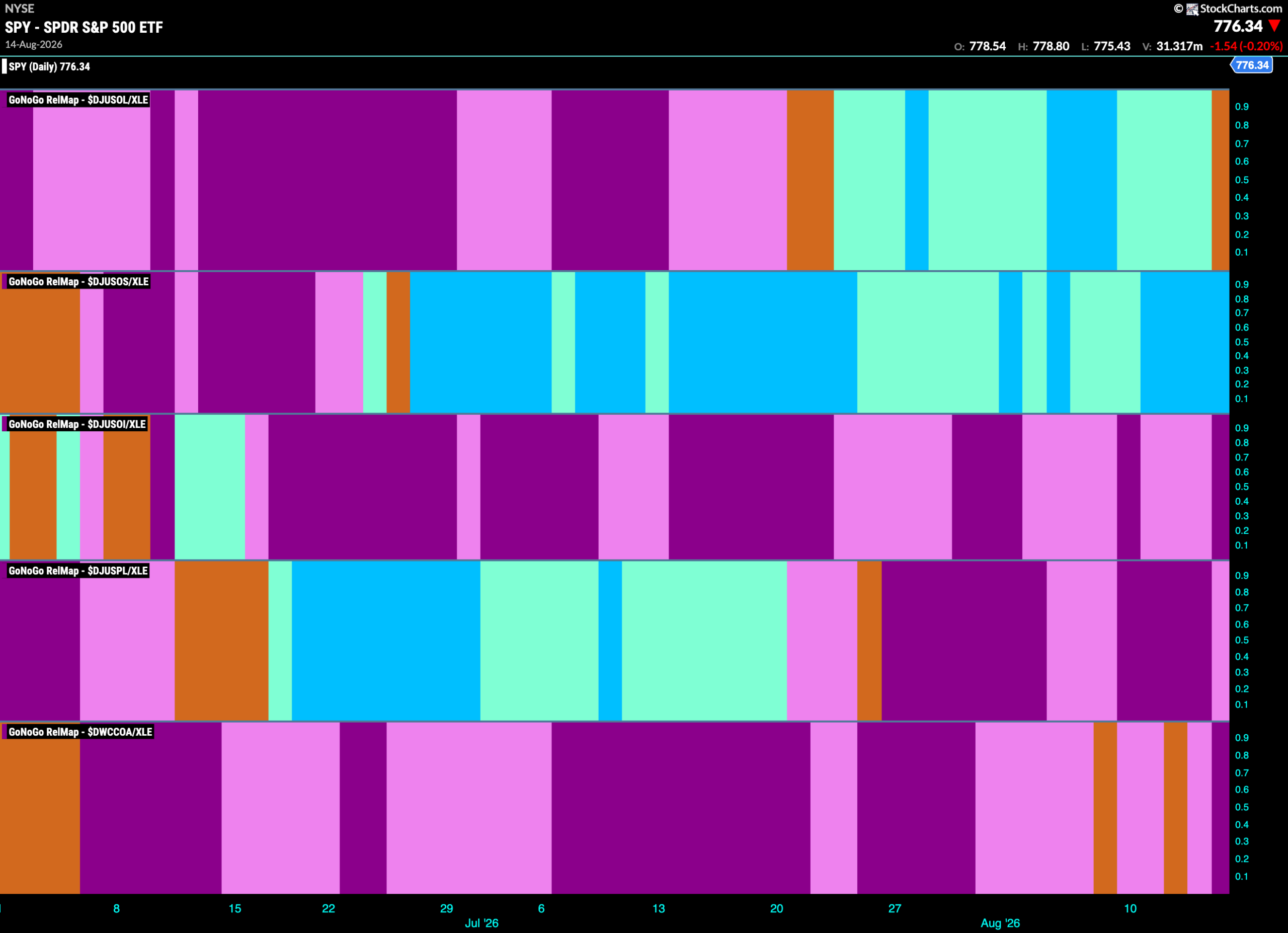Viewport: 1288px width, 933px height.
Task: Click the GoNoGo RelMap $DJUSPL/XLE label
Action: [78, 571]
